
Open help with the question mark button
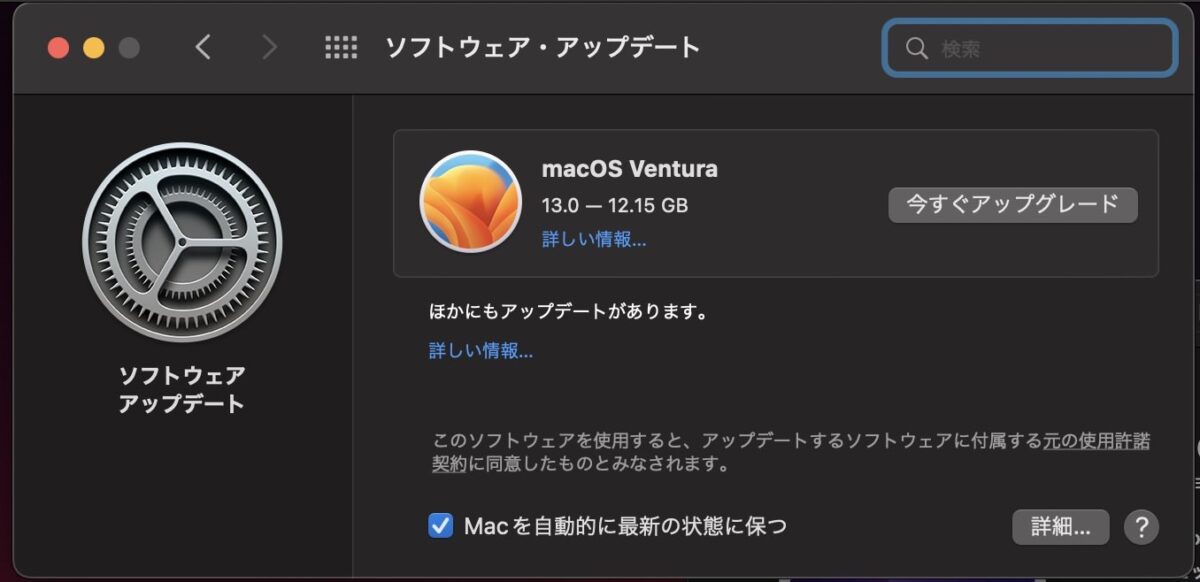click(1141, 526)
